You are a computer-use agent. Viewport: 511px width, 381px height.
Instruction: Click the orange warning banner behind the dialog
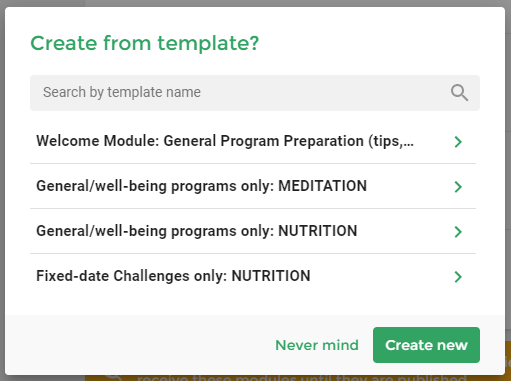297,378
